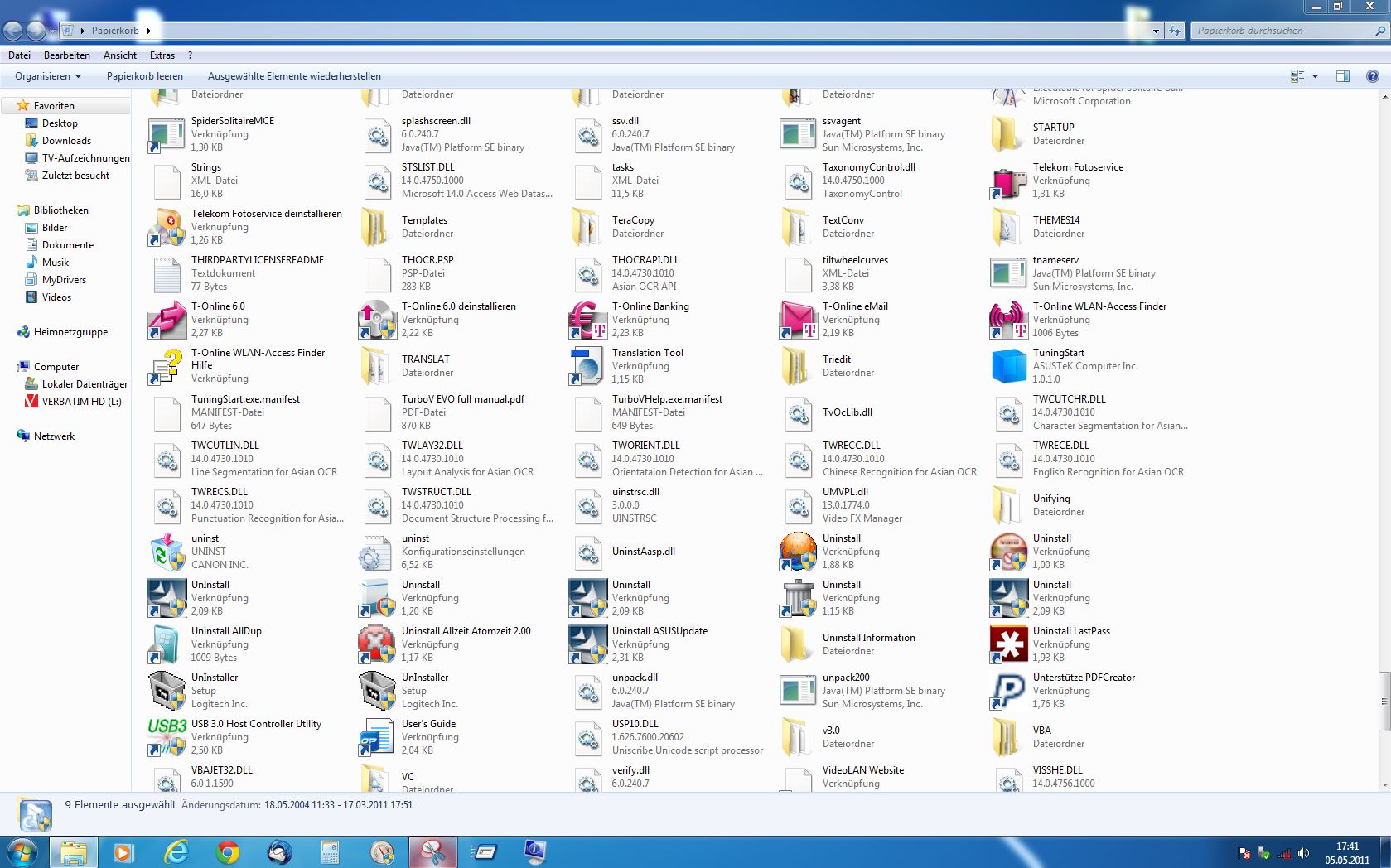Select the TWRECE.DLL file entry
Screen dimensions: 1391x868
(1088, 459)
